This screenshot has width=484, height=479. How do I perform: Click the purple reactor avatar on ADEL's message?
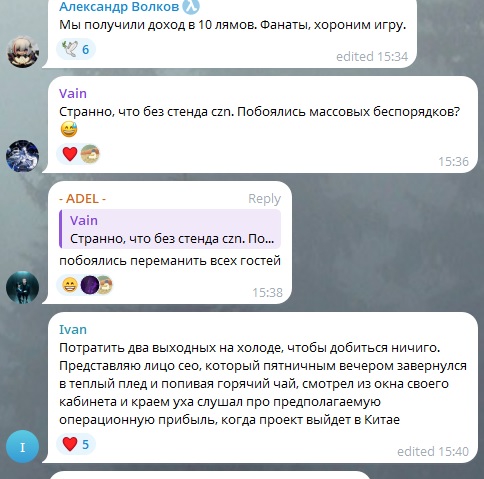tap(90, 285)
